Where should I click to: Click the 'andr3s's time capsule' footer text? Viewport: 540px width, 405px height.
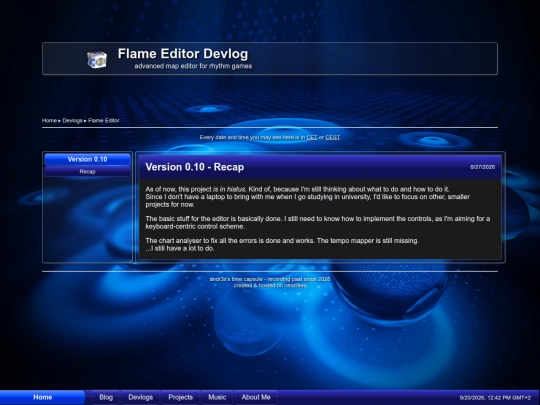tap(270, 279)
